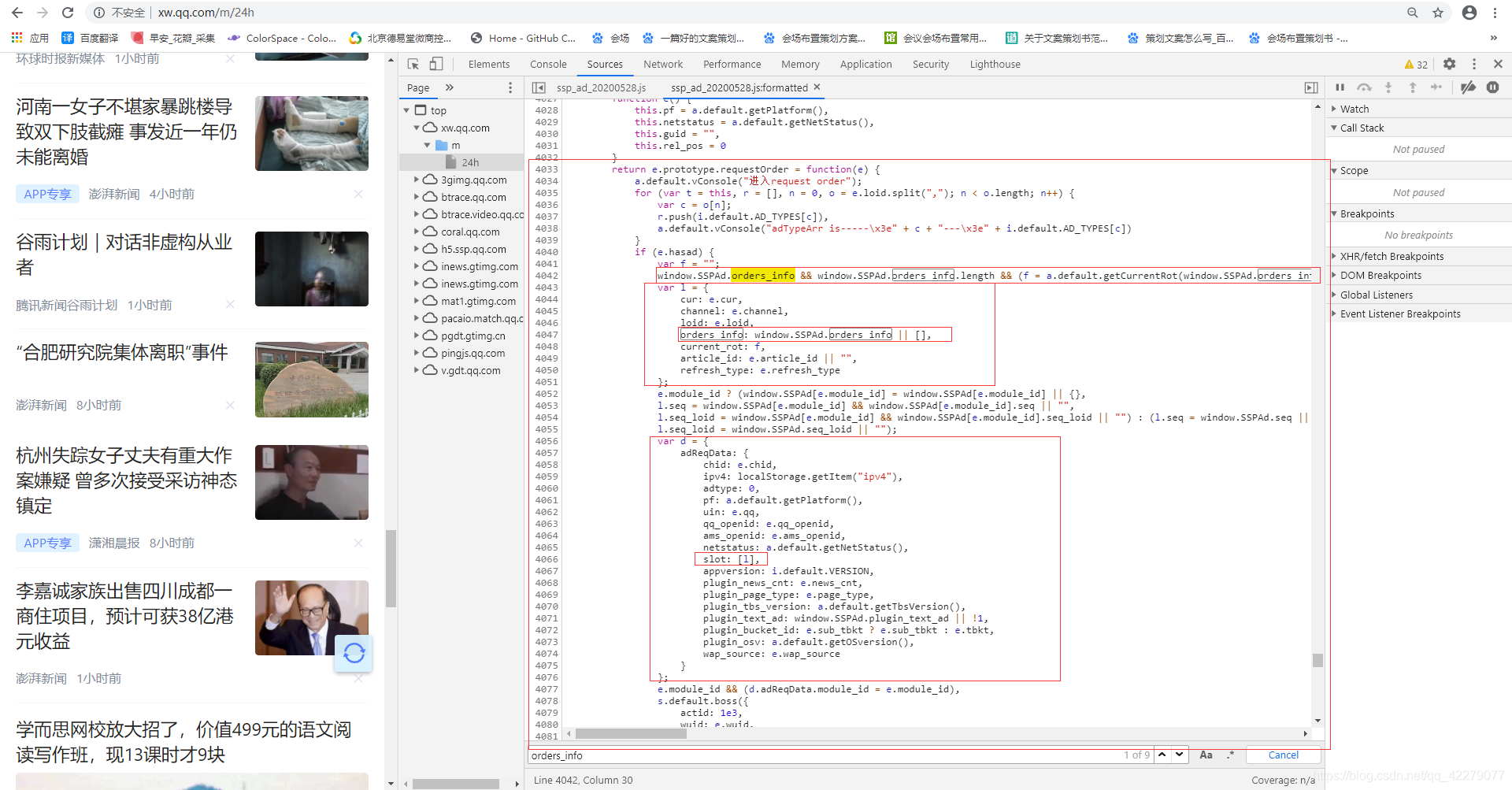Expand the 3gimg.qq.com domain node
Screen dimensions: 1512x790
tap(417, 180)
